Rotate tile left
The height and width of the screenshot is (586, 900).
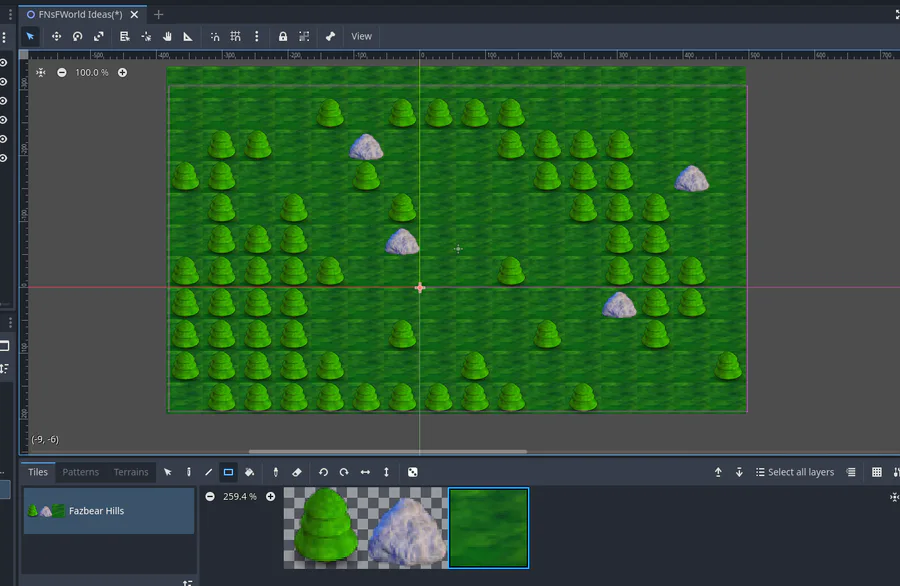coord(323,472)
